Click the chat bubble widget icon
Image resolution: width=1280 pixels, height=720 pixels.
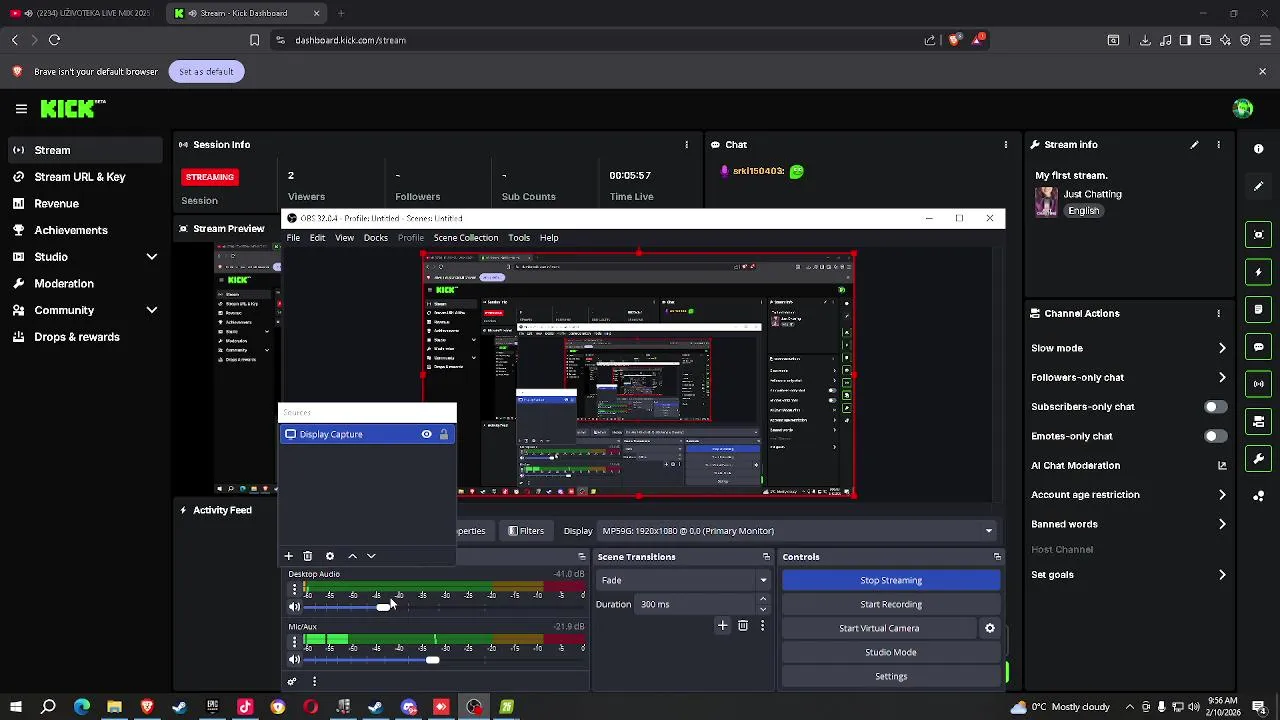click(1259, 347)
